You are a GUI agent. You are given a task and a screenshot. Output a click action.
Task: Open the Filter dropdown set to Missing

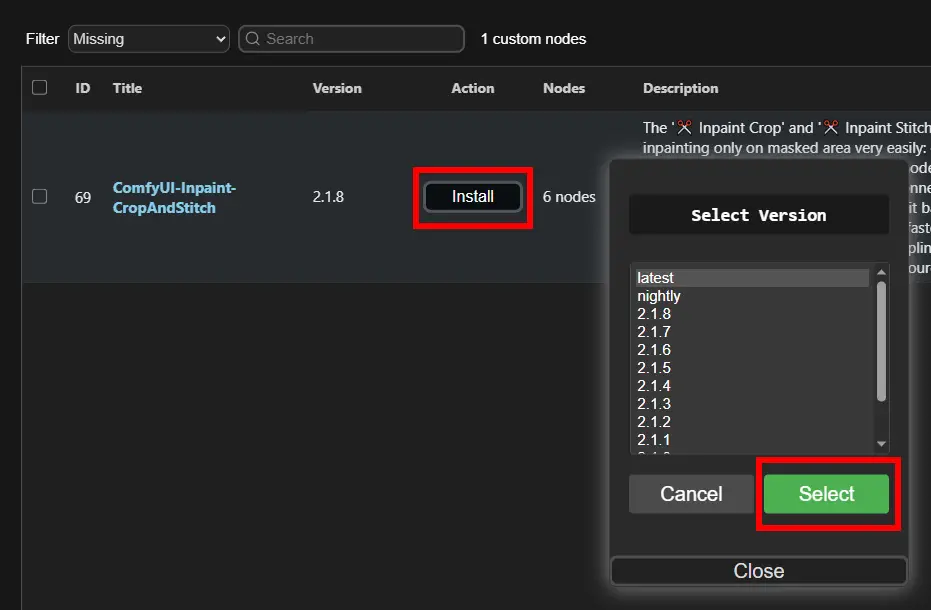[x=149, y=39]
